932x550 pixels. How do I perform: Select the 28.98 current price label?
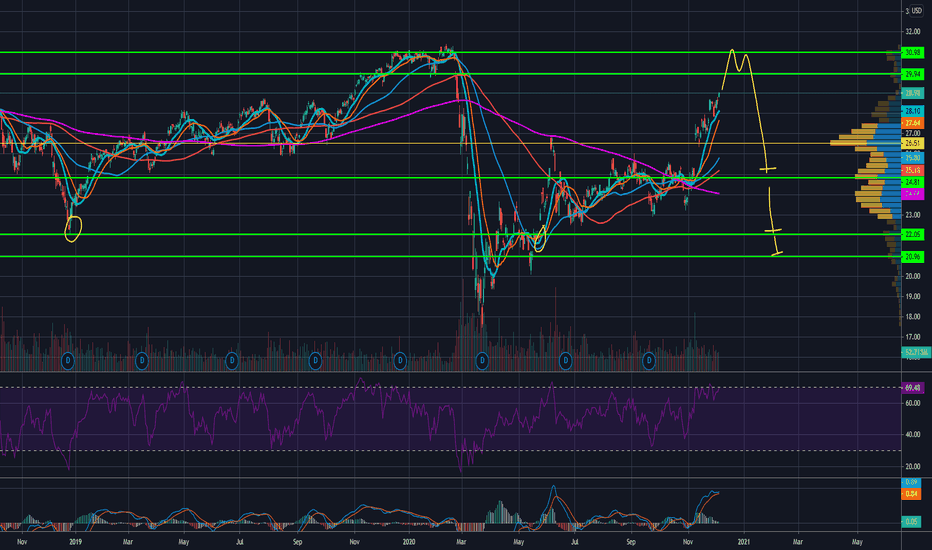click(x=912, y=93)
